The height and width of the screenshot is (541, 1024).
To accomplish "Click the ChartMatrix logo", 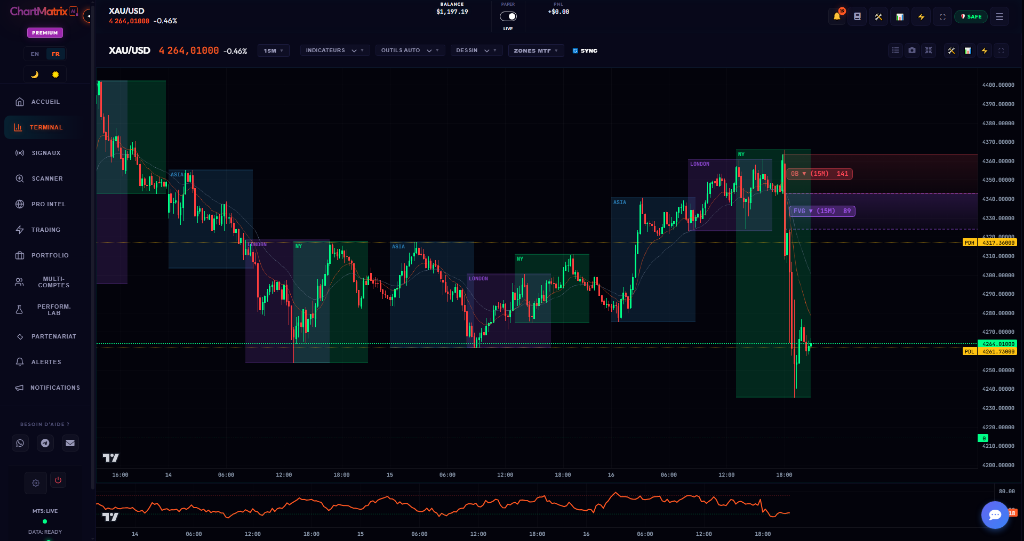I will [x=44, y=11].
